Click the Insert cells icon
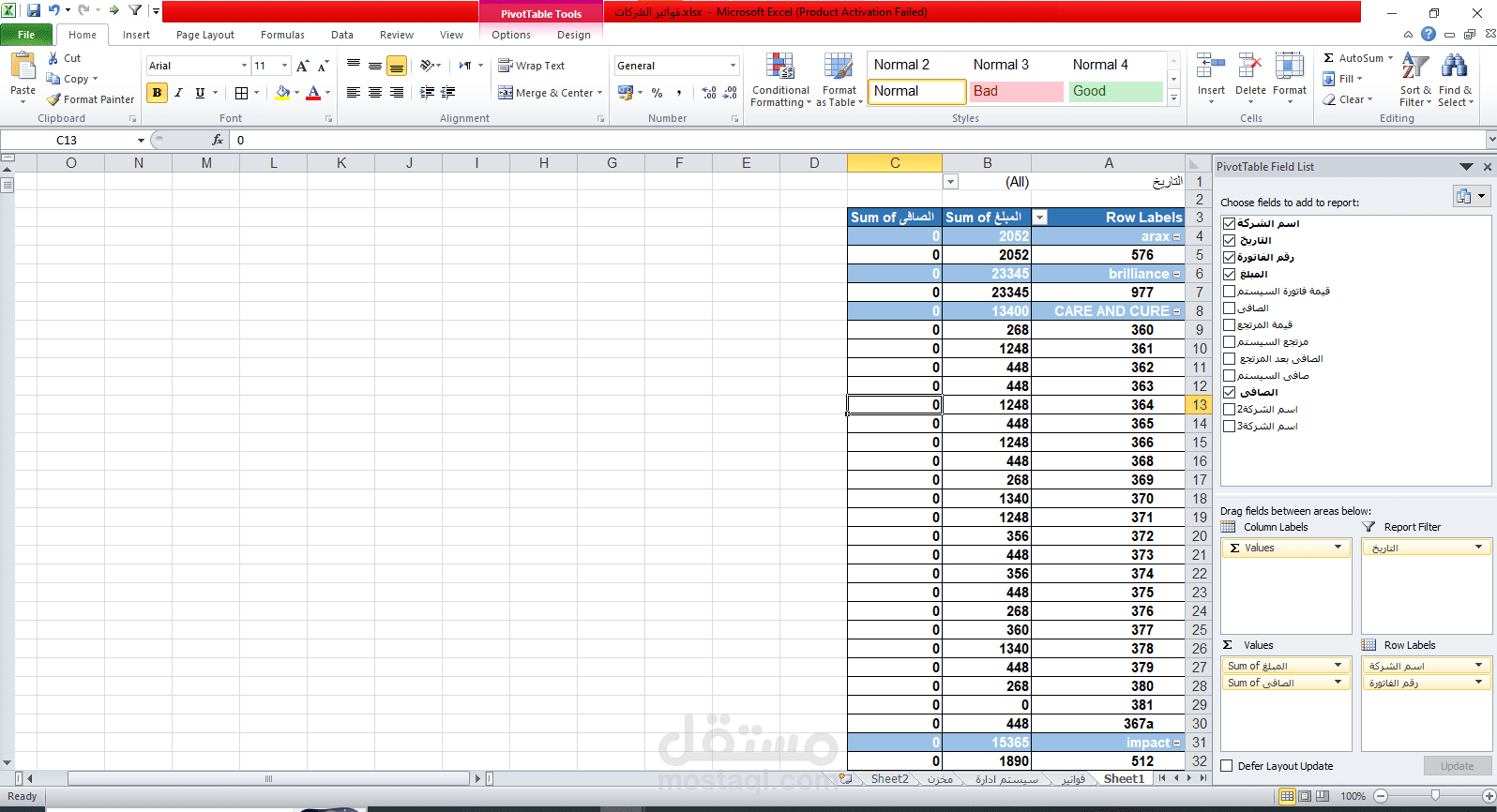 click(x=1211, y=68)
